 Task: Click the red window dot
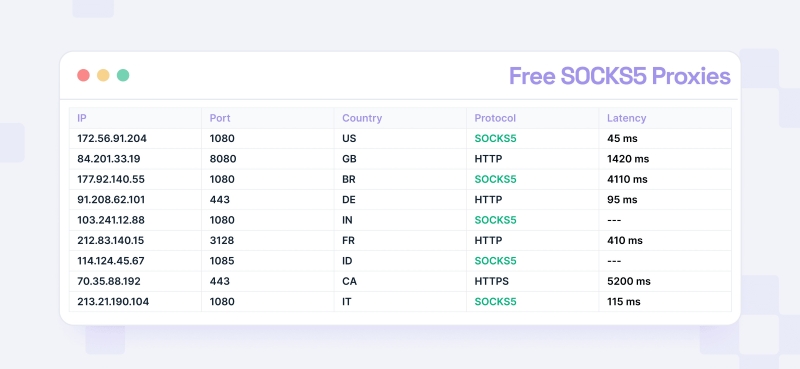[83, 76]
